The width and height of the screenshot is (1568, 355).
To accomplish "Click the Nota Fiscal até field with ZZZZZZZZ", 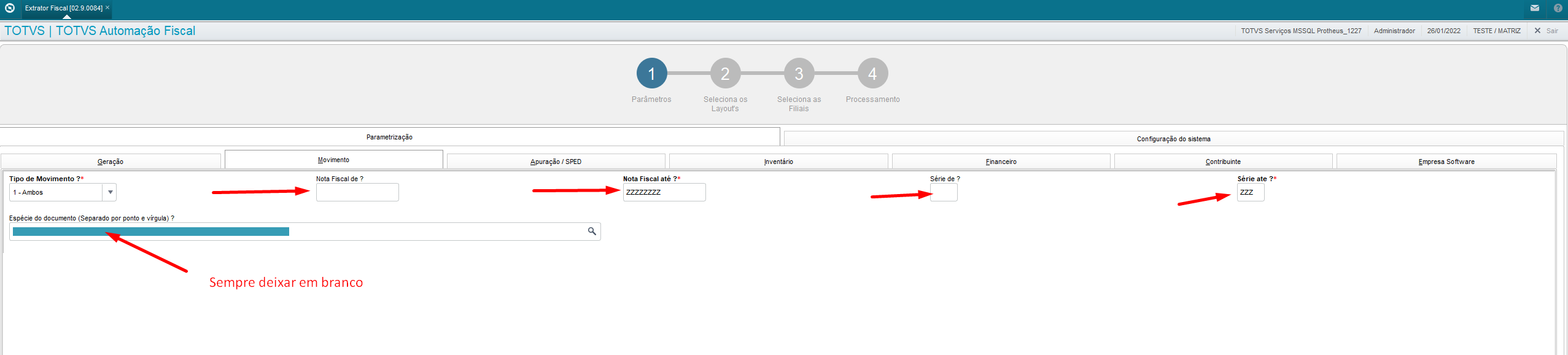I will pos(664,192).
